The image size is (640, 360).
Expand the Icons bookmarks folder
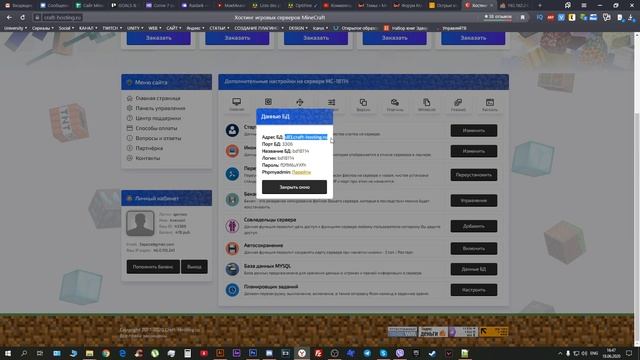(320, 28)
